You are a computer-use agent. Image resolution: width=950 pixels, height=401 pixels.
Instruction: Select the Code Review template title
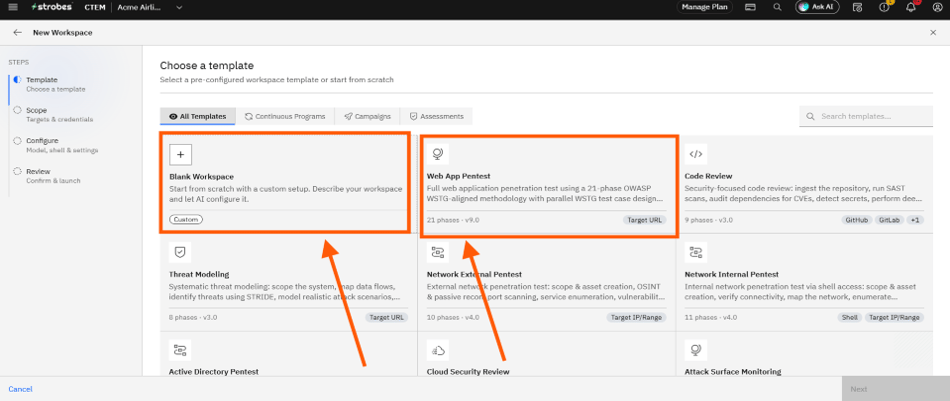[x=706, y=176]
